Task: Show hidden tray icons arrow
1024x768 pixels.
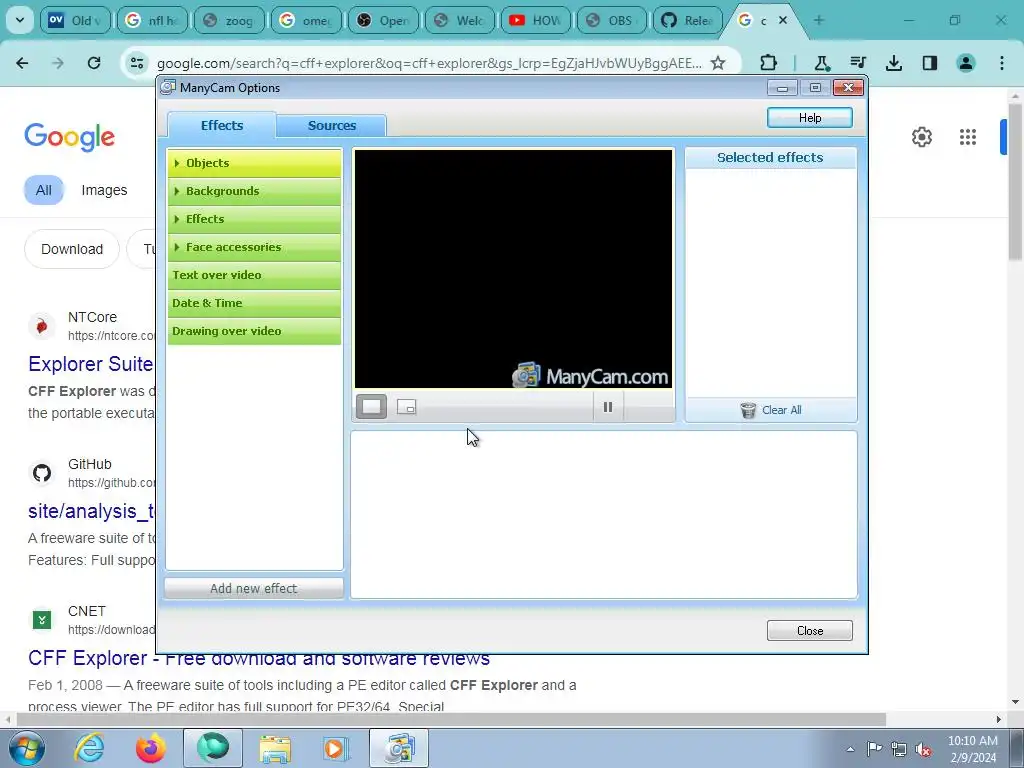Action: click(850, 749)
